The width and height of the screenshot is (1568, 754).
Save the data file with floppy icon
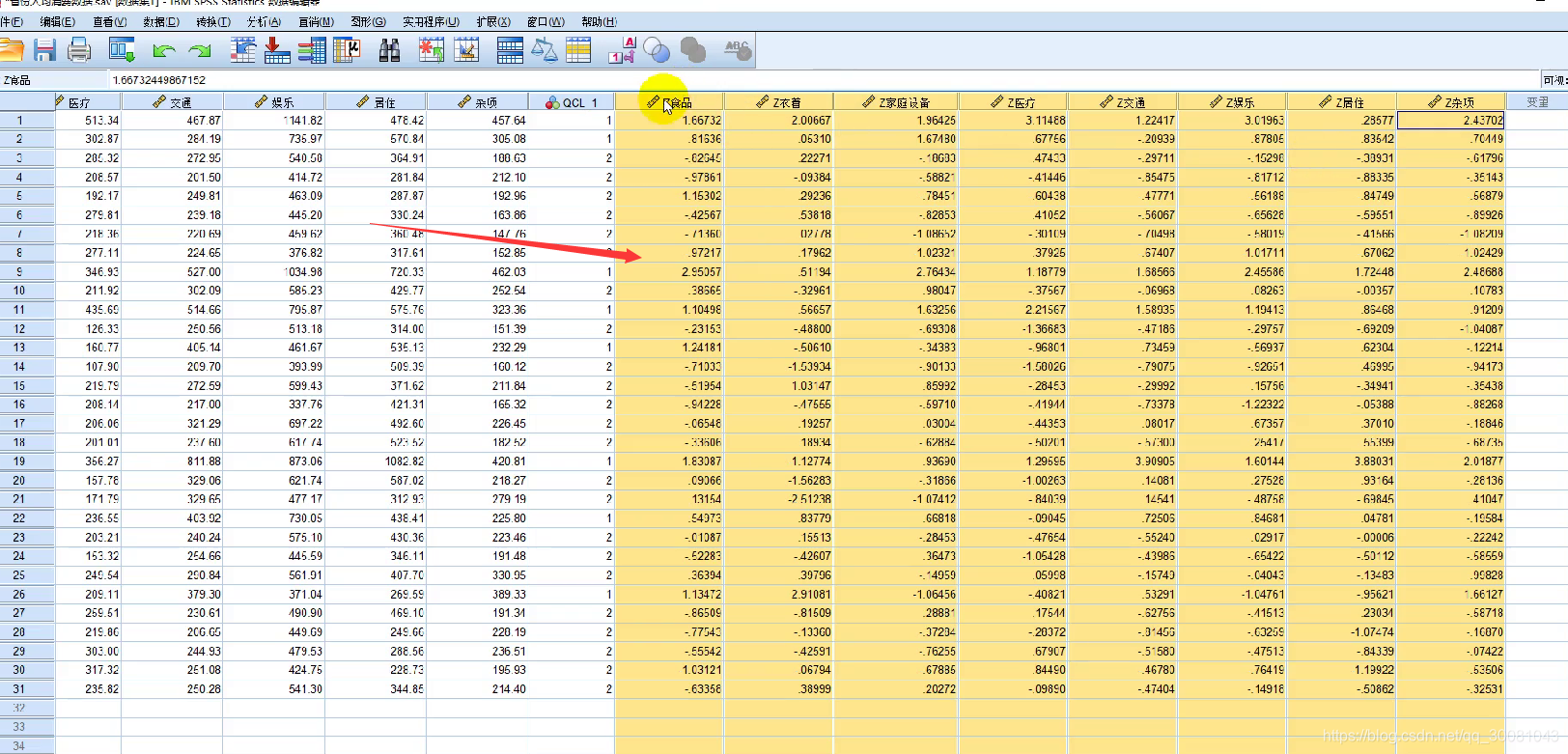(x=44, y=50)
